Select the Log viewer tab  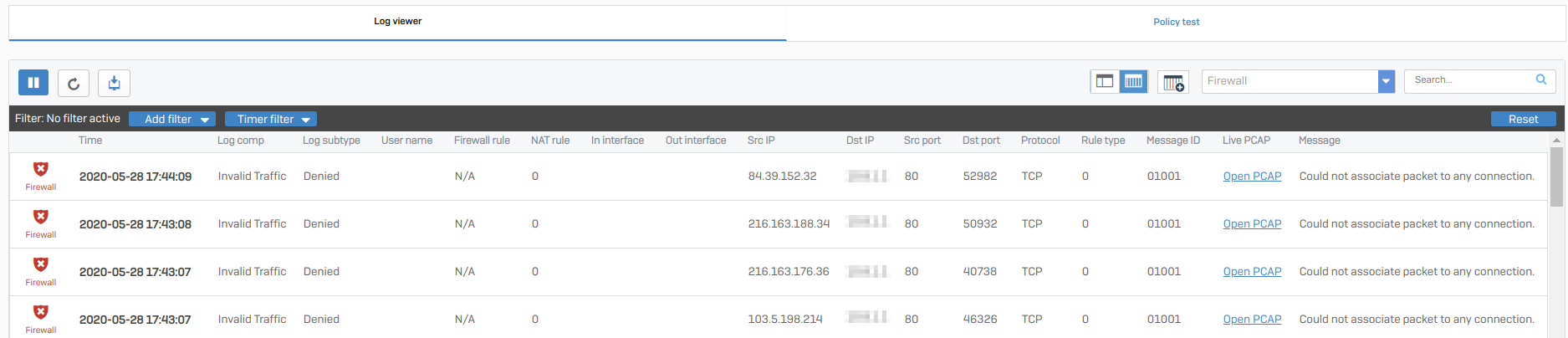point(397,22)
